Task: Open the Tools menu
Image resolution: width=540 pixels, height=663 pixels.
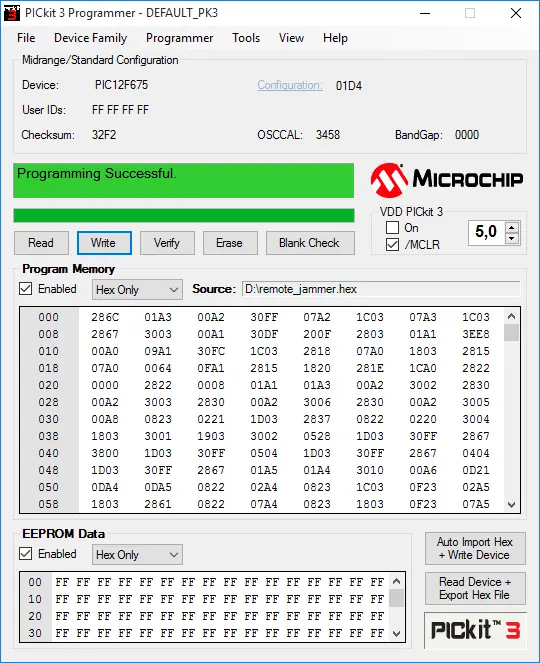Action: click(246, 38)
